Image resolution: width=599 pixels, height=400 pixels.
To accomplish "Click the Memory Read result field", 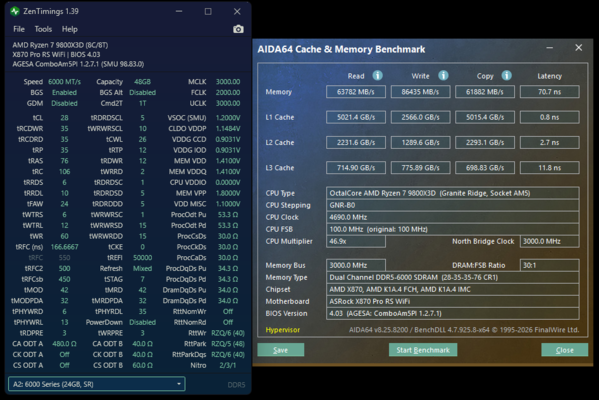I will click(356, 92).
